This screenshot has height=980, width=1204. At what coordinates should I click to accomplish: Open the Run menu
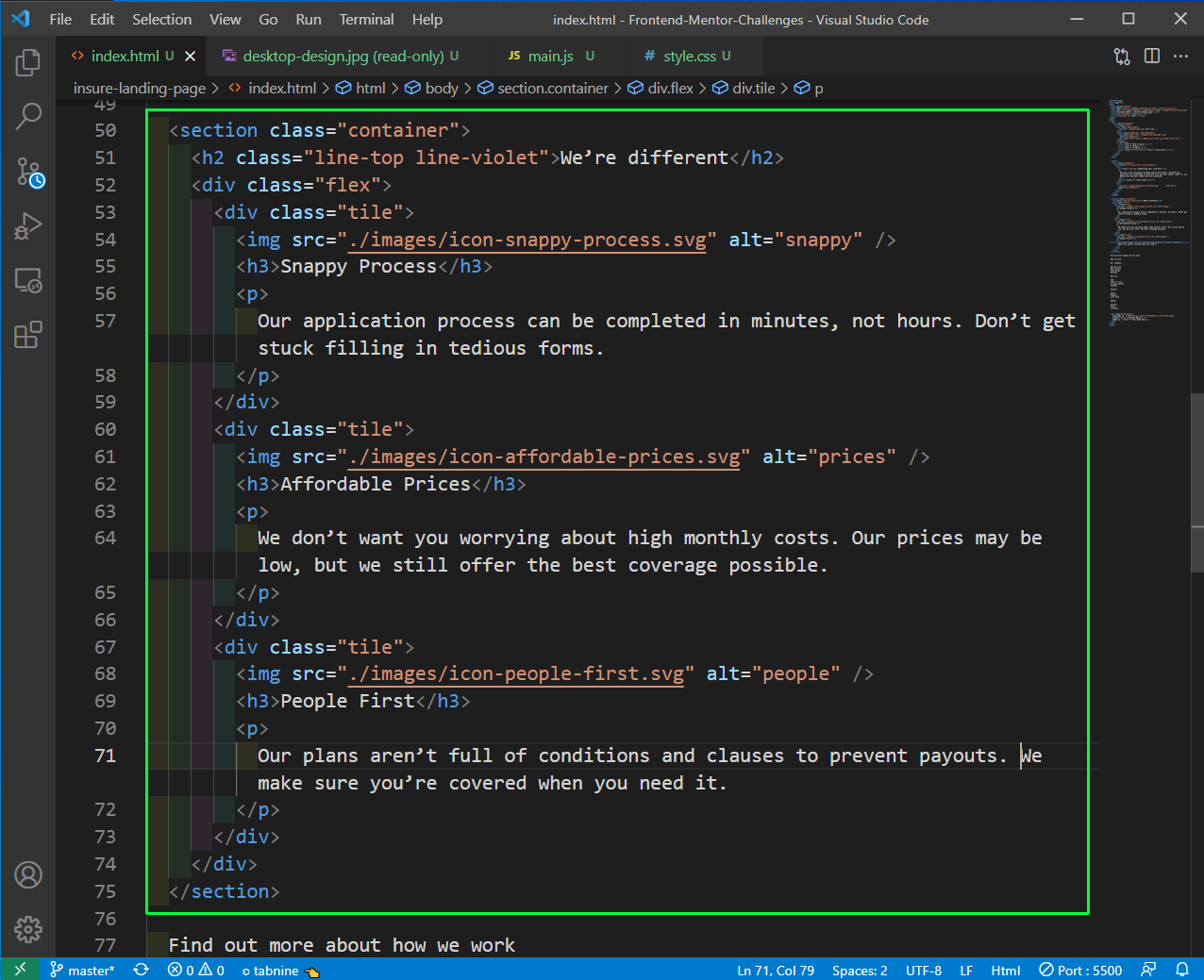pyautogui.click(x=309, y=20)
